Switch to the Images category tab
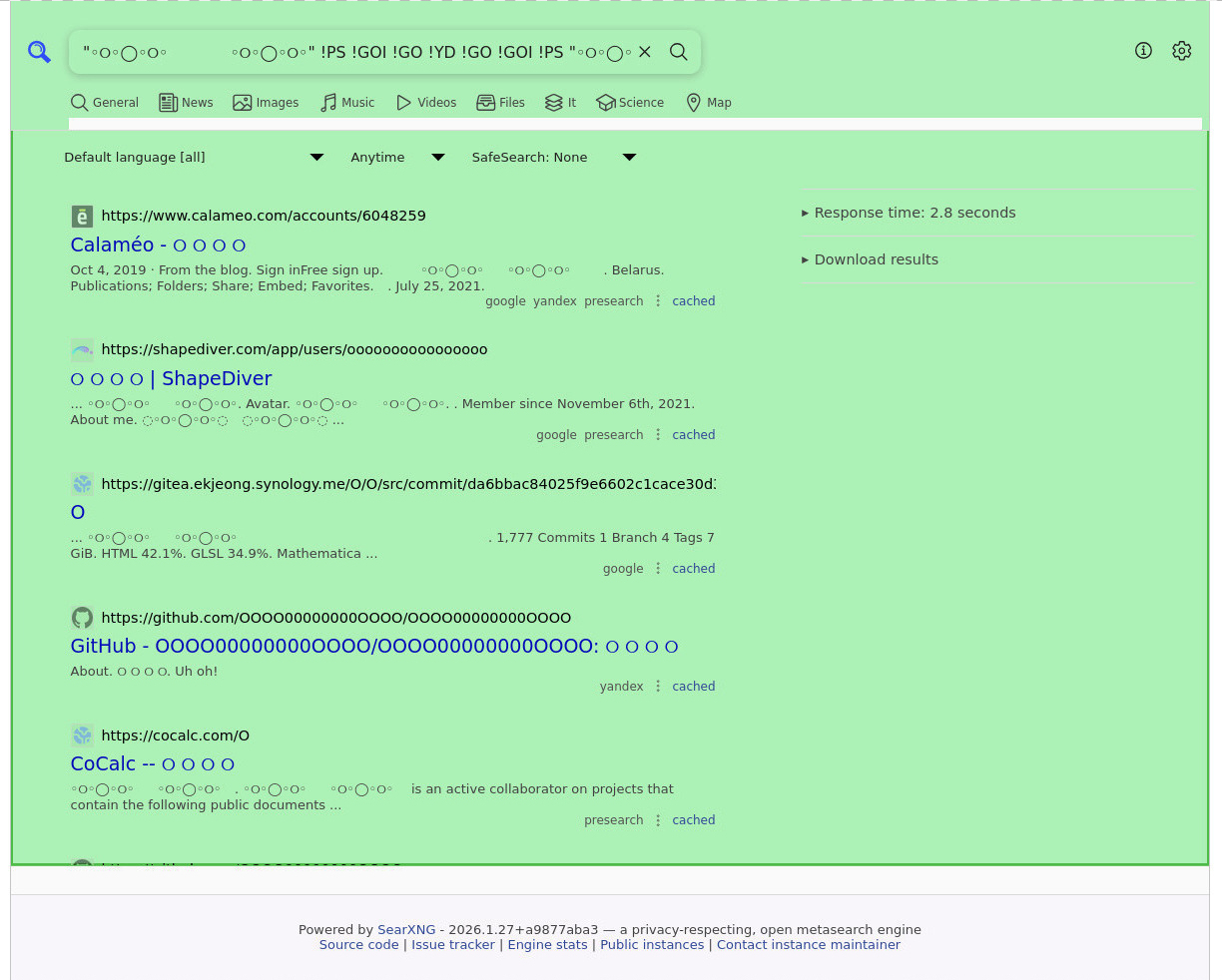 pyautogui.click(x=266, y=103)
